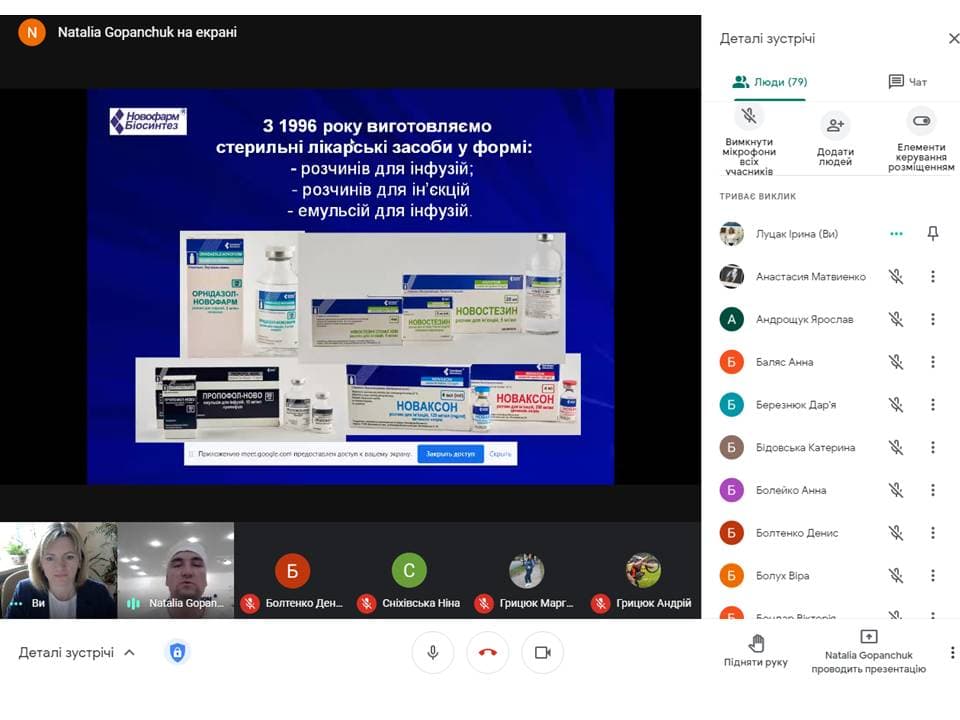The image size is (960, 720).
Task: Raise hand with Підняти руку
Action: [x=756, y=651]
